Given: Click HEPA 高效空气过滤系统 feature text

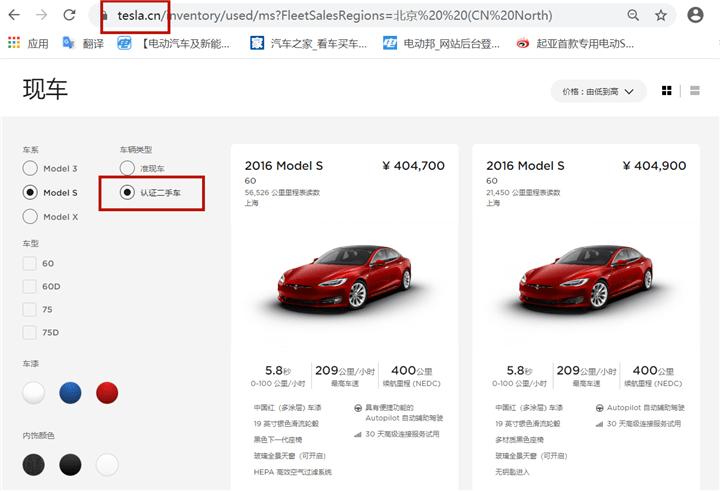Looking at the screenshot, I should coord(292,472).
